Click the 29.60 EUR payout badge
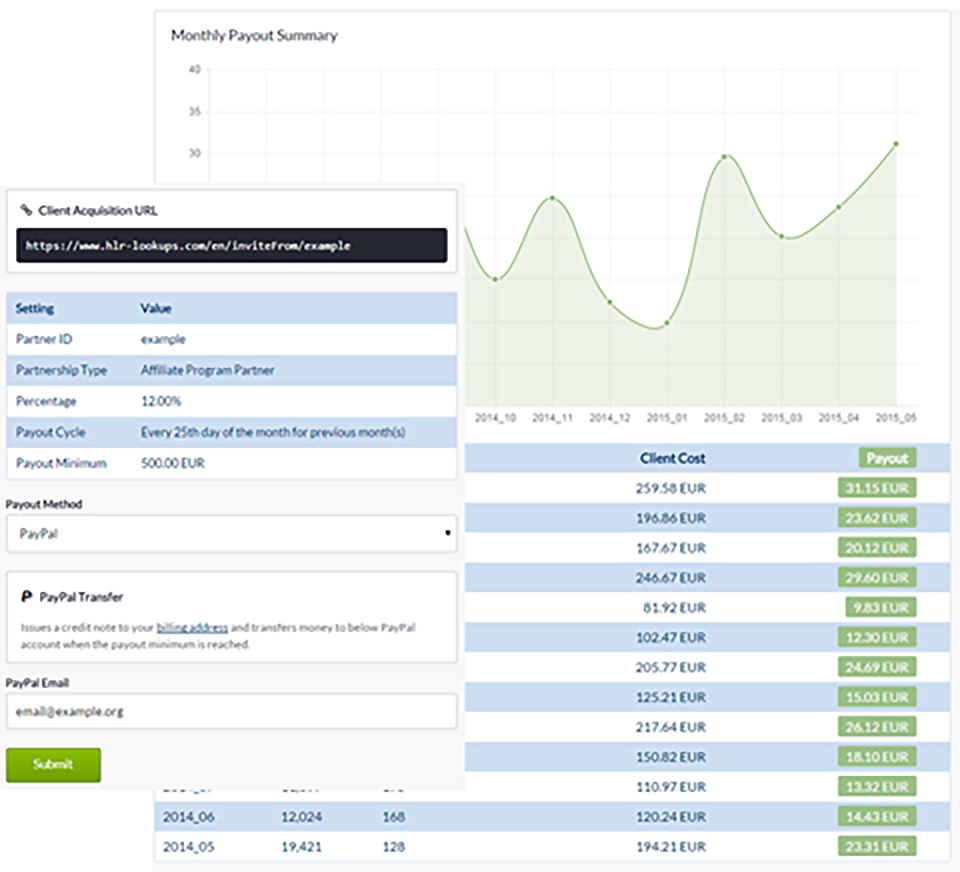Screen dimensions: 960x872 coord(877,577)
